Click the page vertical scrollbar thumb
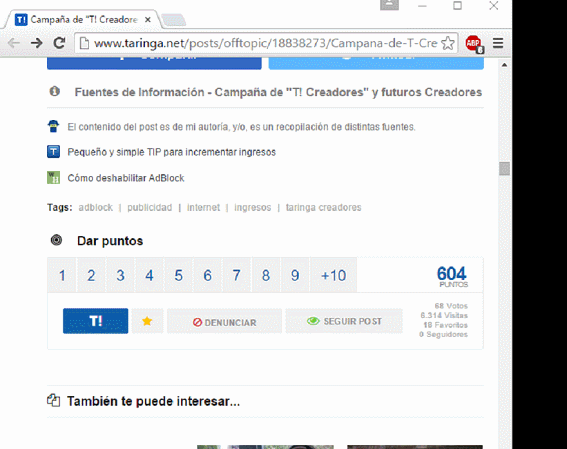The width and height of the screenshot is (567, 449). pyautogui.click(x=504, y=169)
